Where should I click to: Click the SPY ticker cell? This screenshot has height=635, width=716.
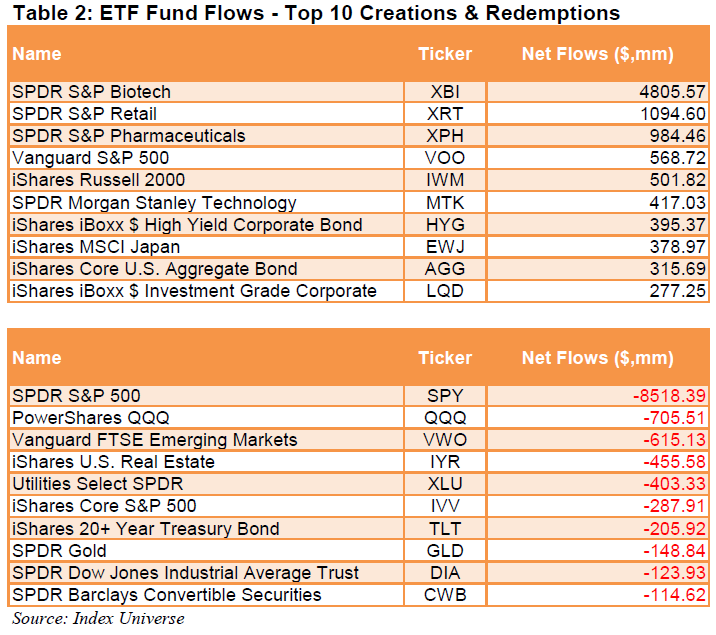pyautogui.click(x=445, y=396)
